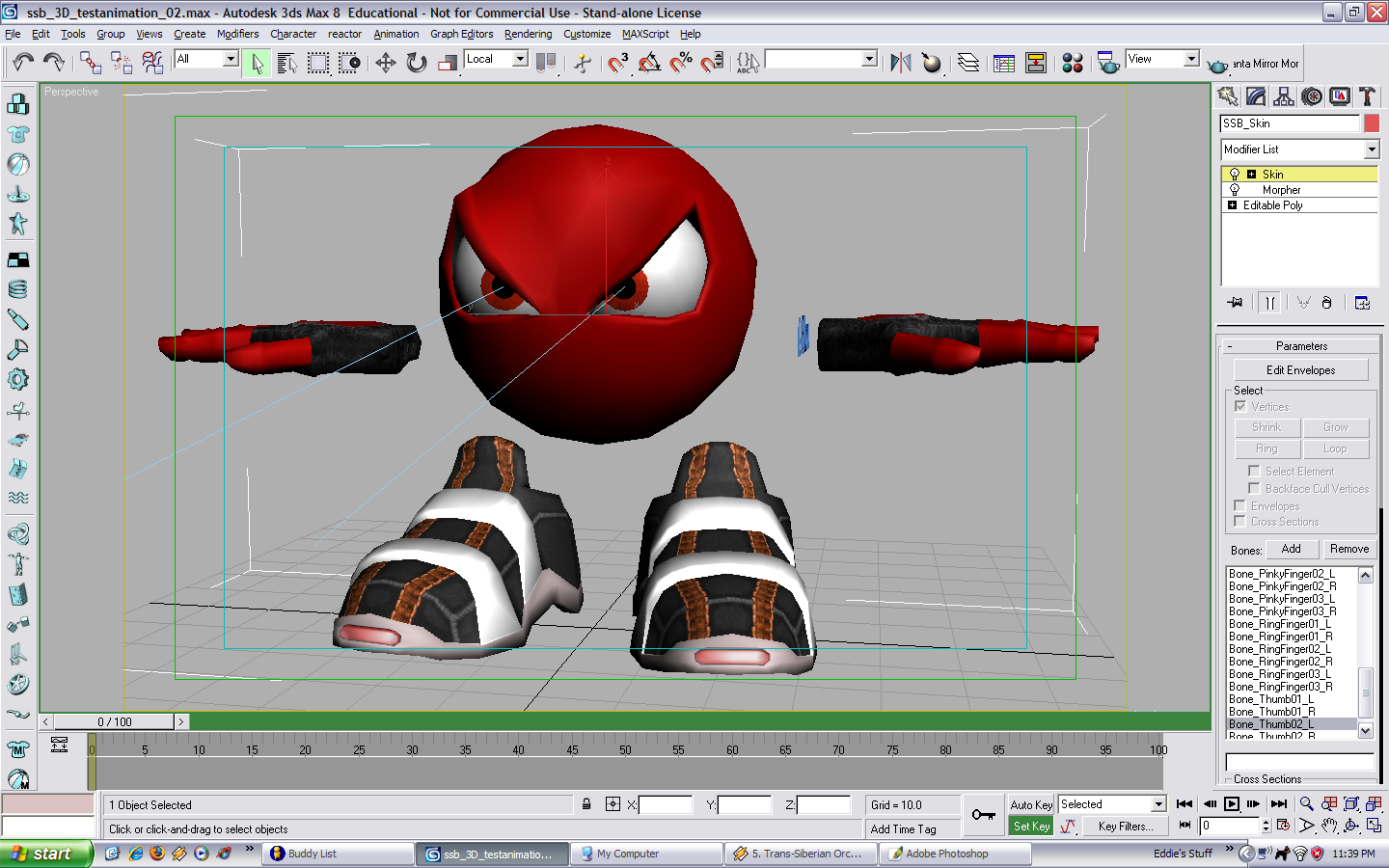Viewport: 1389px width, 868px height.
Task: Click the Undo arrow icon
Action: [23, 63]
